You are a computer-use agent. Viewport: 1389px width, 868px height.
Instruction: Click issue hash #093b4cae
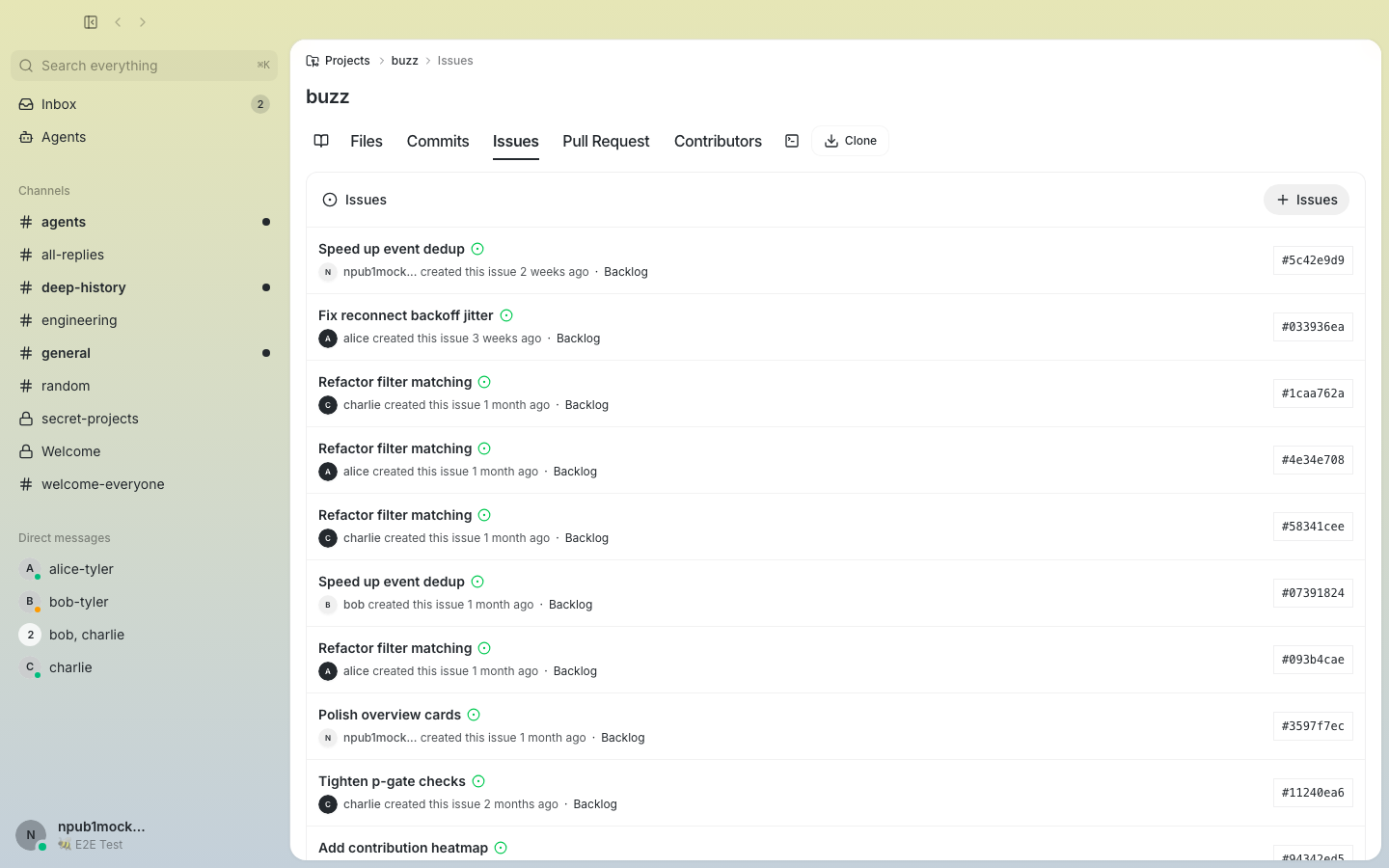click(x=1313, y=660)
